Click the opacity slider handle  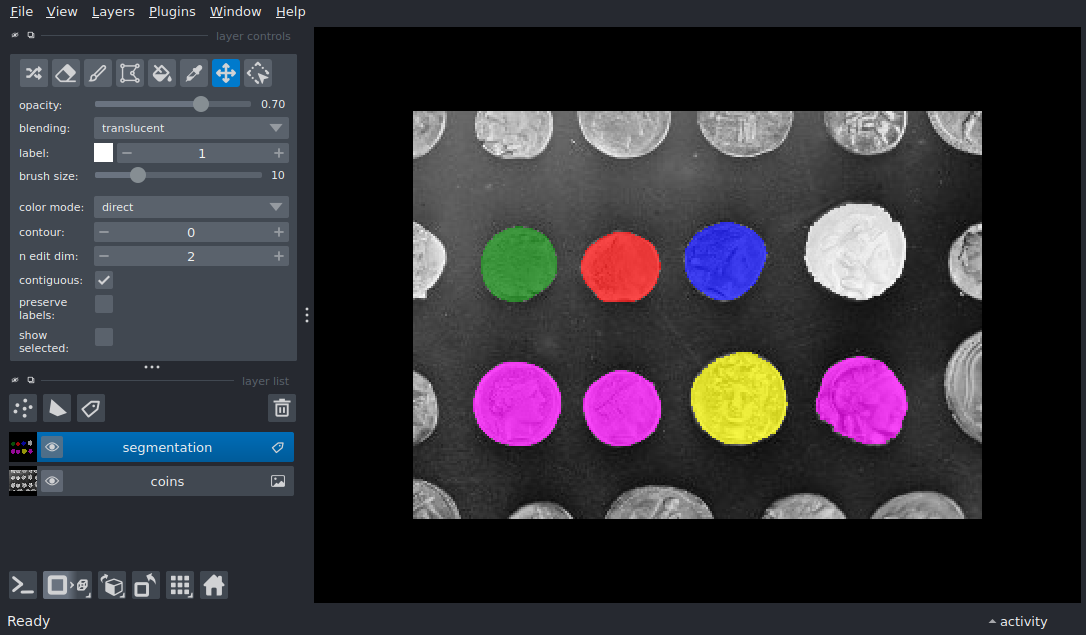pyautogui.click(x=201, y=104)
